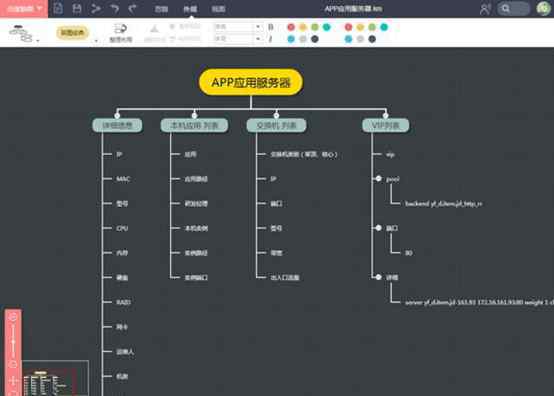Viewport: 554px width, 396px height.
Task: Open the font family dropdown
Action: 238,27
